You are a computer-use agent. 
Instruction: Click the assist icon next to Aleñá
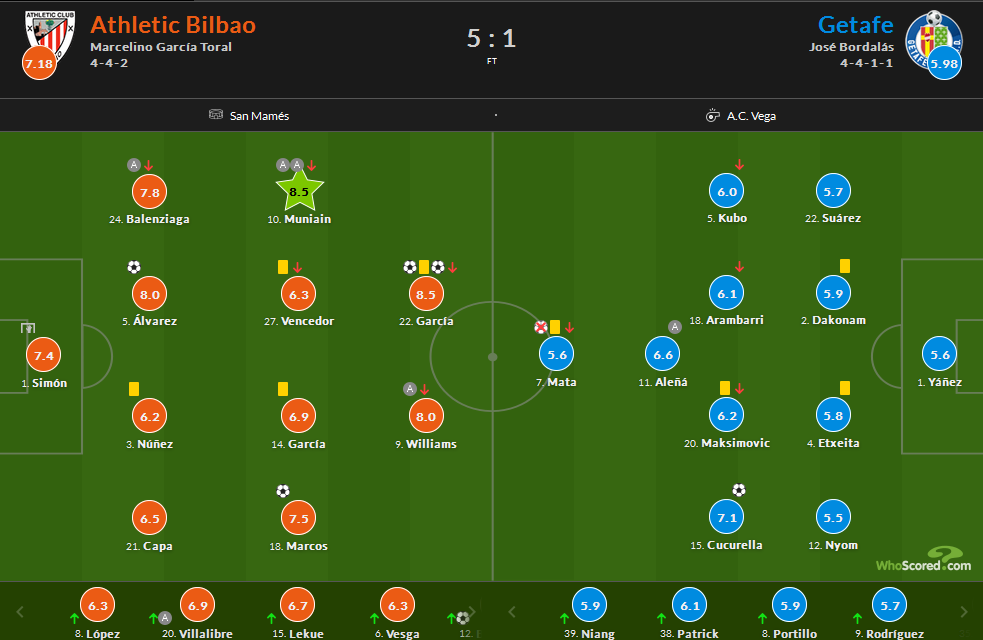click(675, 326)
